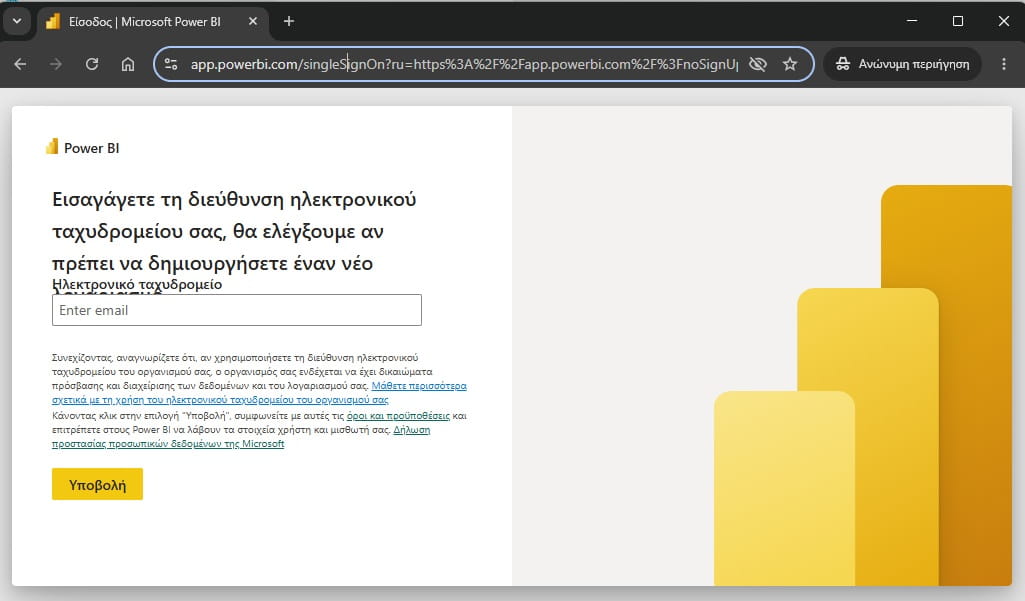Image resolution: width=1025 pixels, height=601 pixels.
Task: Maximize the browser window
Action: pos(958,21)
